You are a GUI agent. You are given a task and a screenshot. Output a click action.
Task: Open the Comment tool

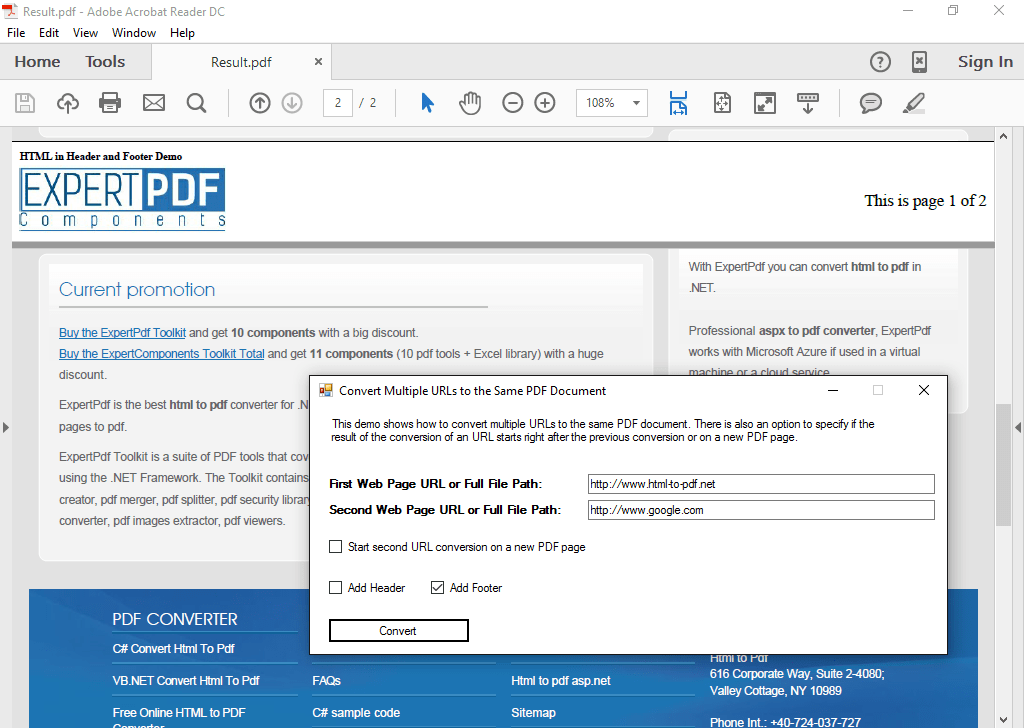pos(870,102)
